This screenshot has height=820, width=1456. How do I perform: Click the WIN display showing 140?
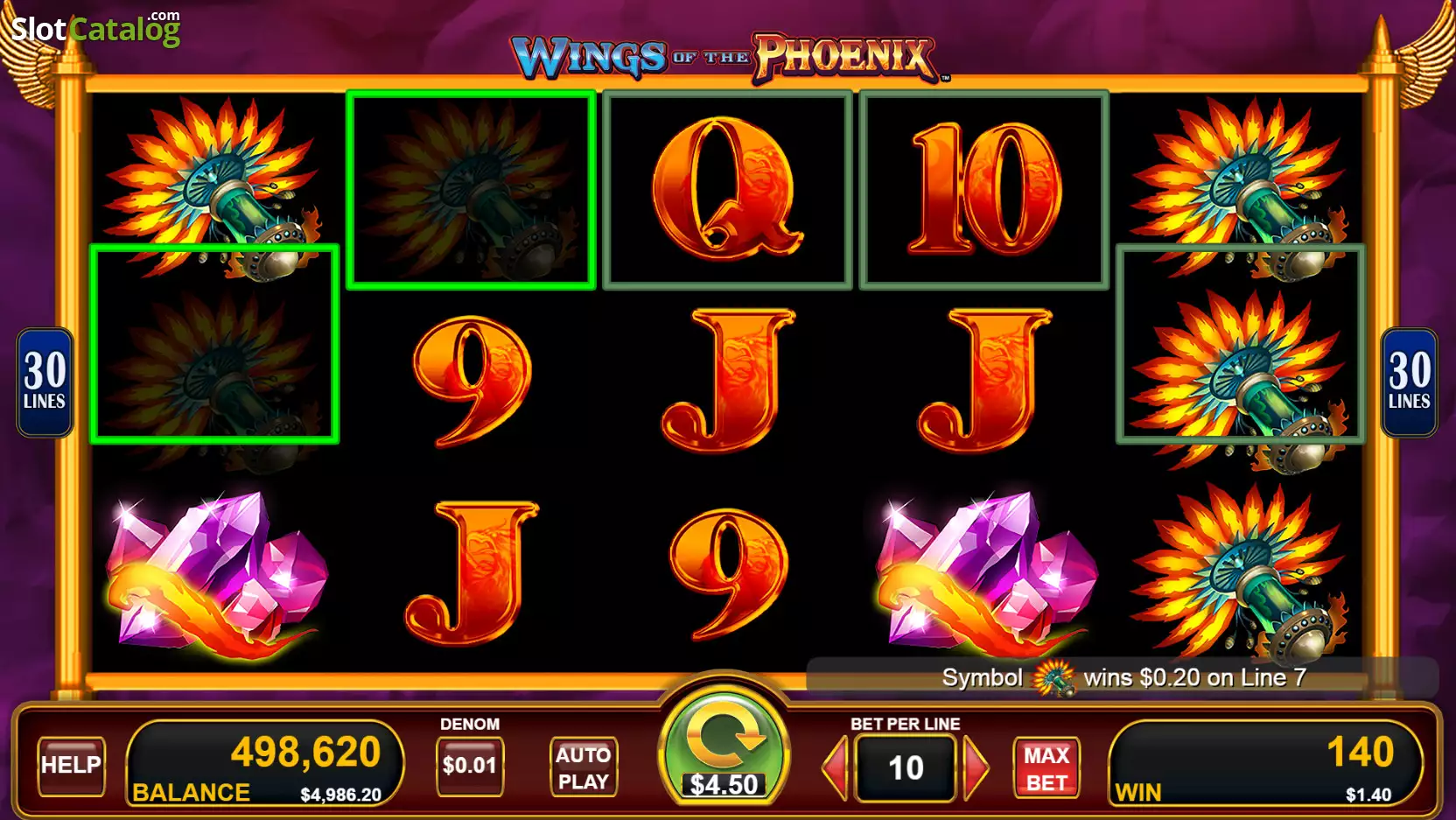1265,763
